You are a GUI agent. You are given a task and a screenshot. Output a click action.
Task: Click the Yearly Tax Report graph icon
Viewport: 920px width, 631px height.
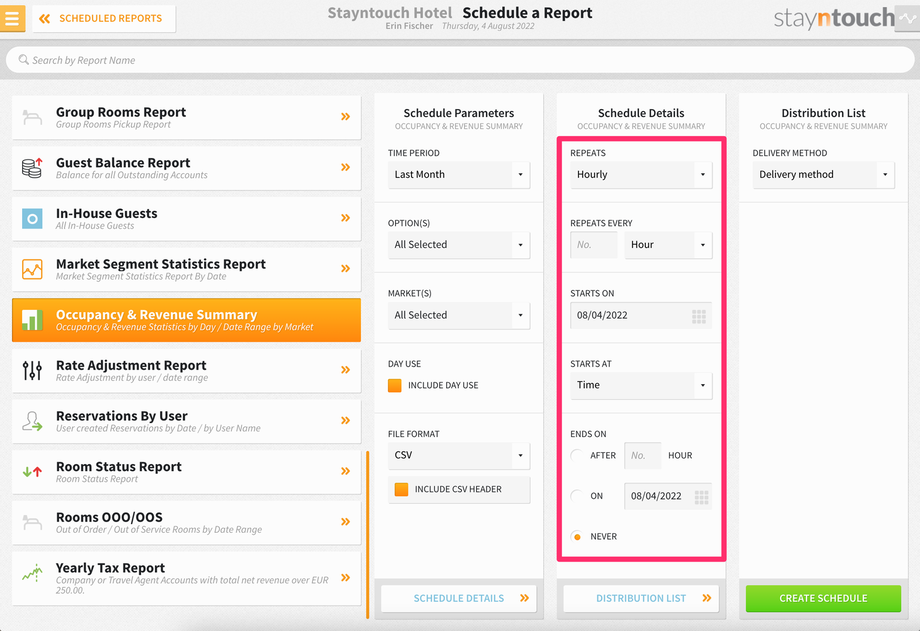point(32,573)
